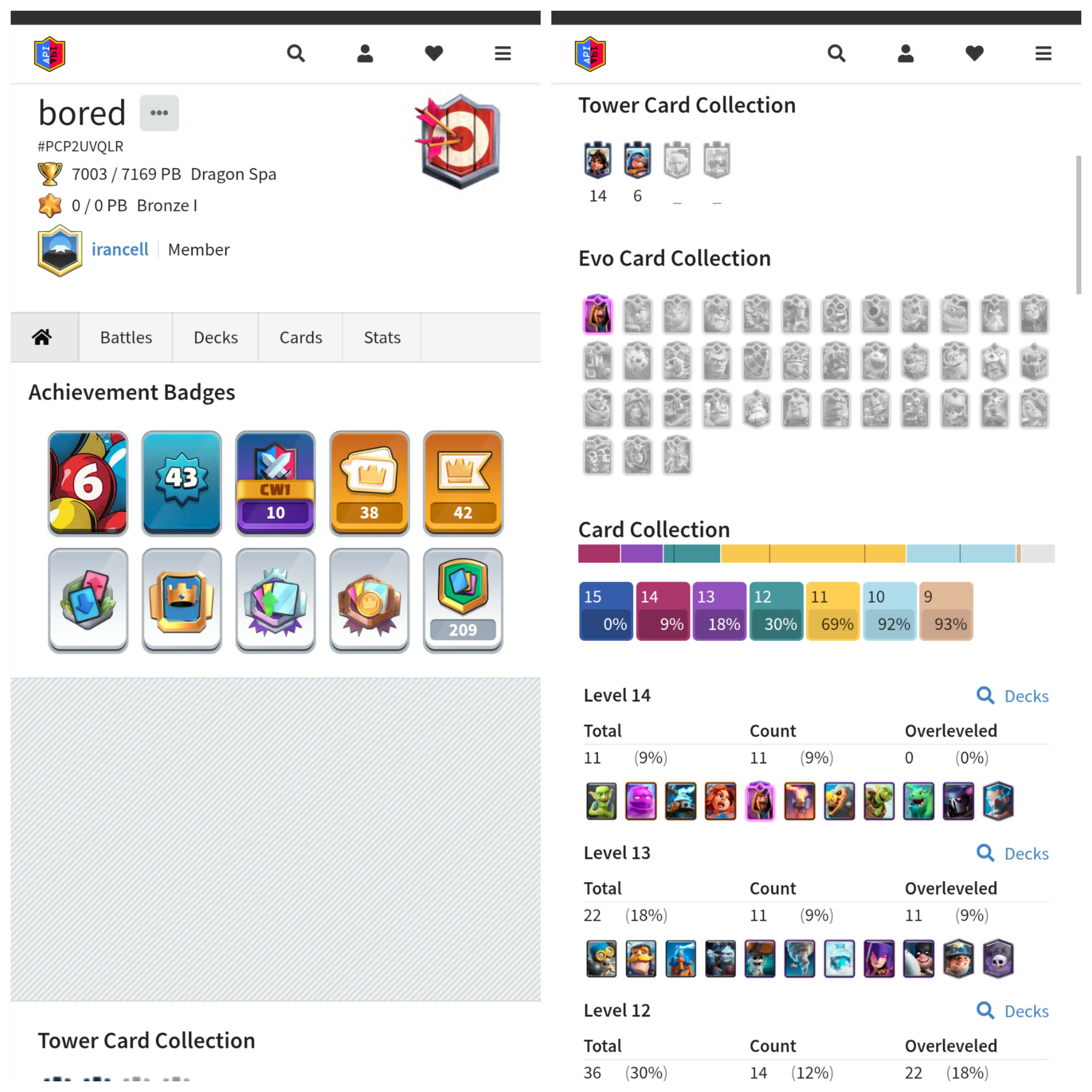Select the level 15 0% swatch
This screenshot has width=1092, height=1092.
pos(606,611)
